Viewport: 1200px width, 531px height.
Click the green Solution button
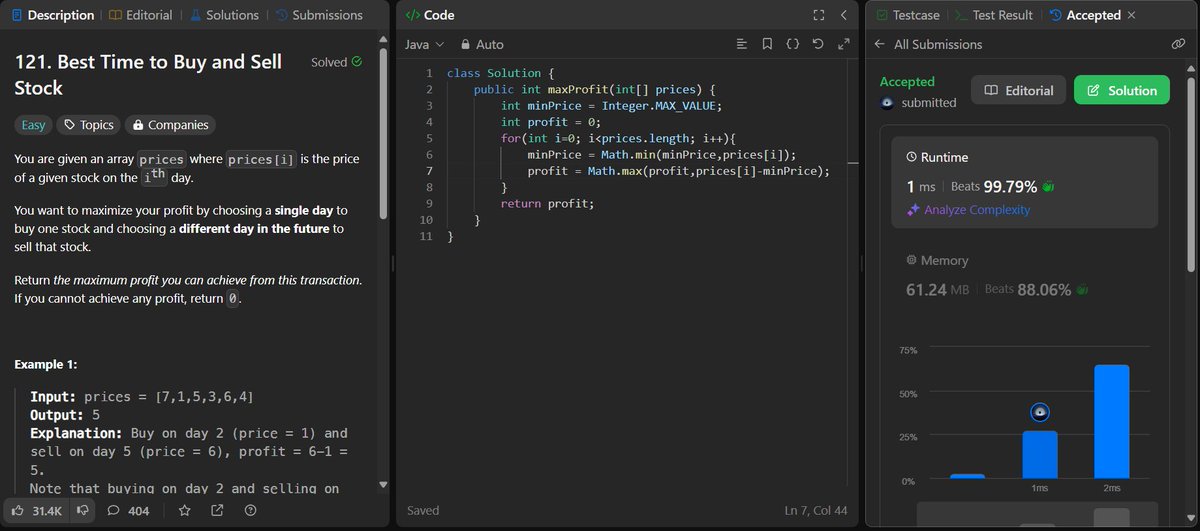(x=1122, y=90)
